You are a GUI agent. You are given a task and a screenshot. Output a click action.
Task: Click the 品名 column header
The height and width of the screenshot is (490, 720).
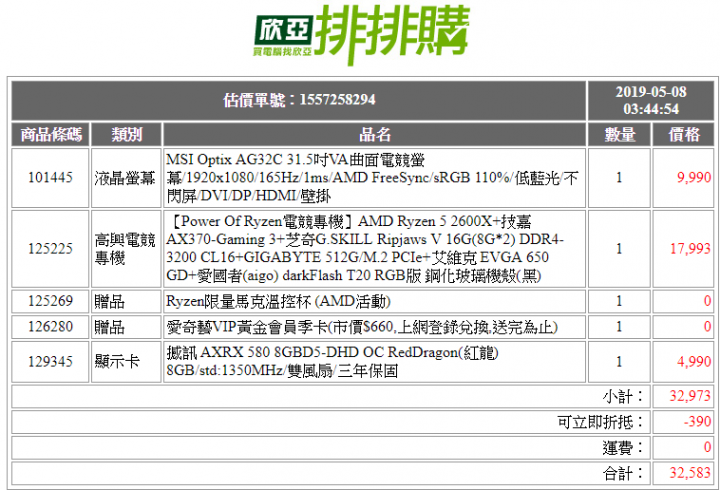click(x=374, y=135)
